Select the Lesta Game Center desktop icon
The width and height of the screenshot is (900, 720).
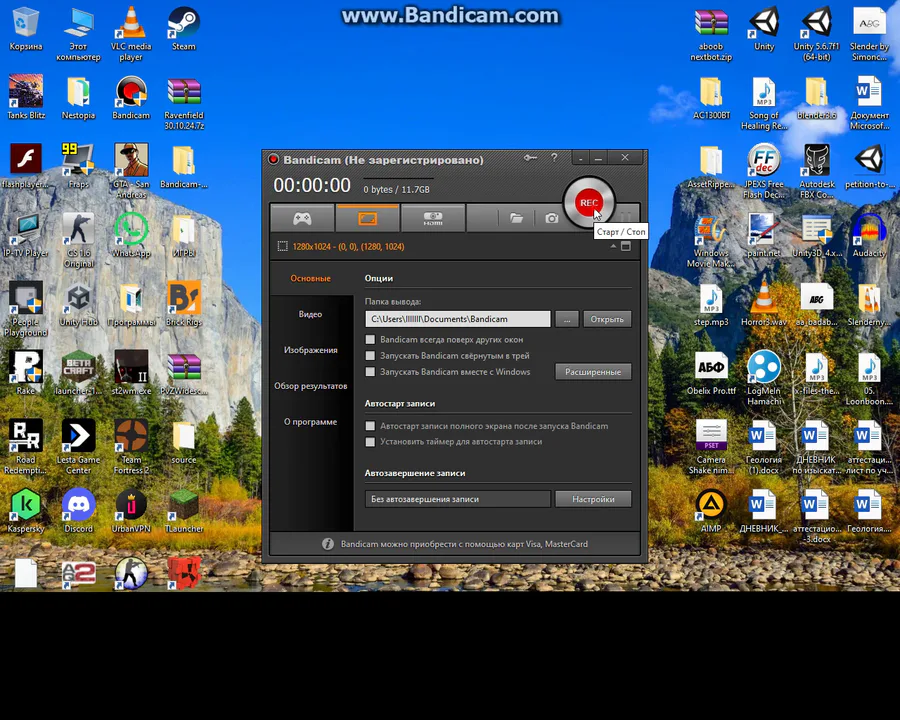click(x=78, y=446)
